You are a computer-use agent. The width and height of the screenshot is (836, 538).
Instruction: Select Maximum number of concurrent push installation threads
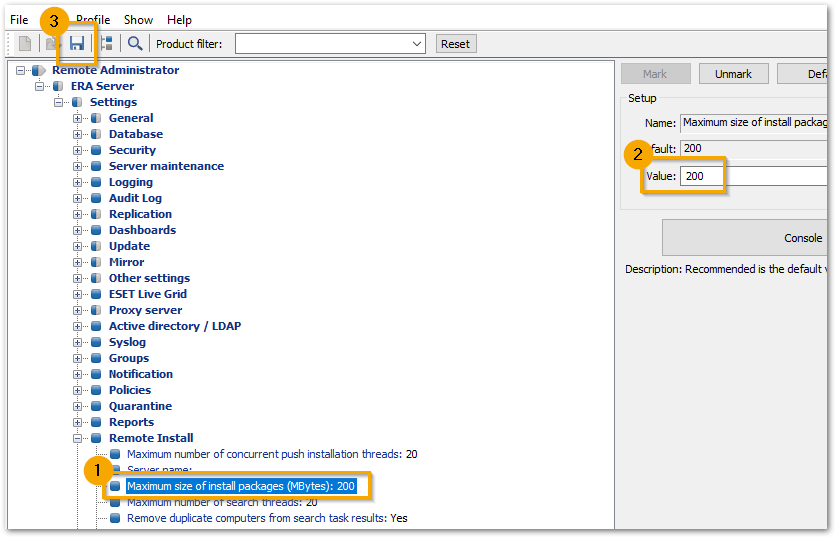click(x=272, y=454)
